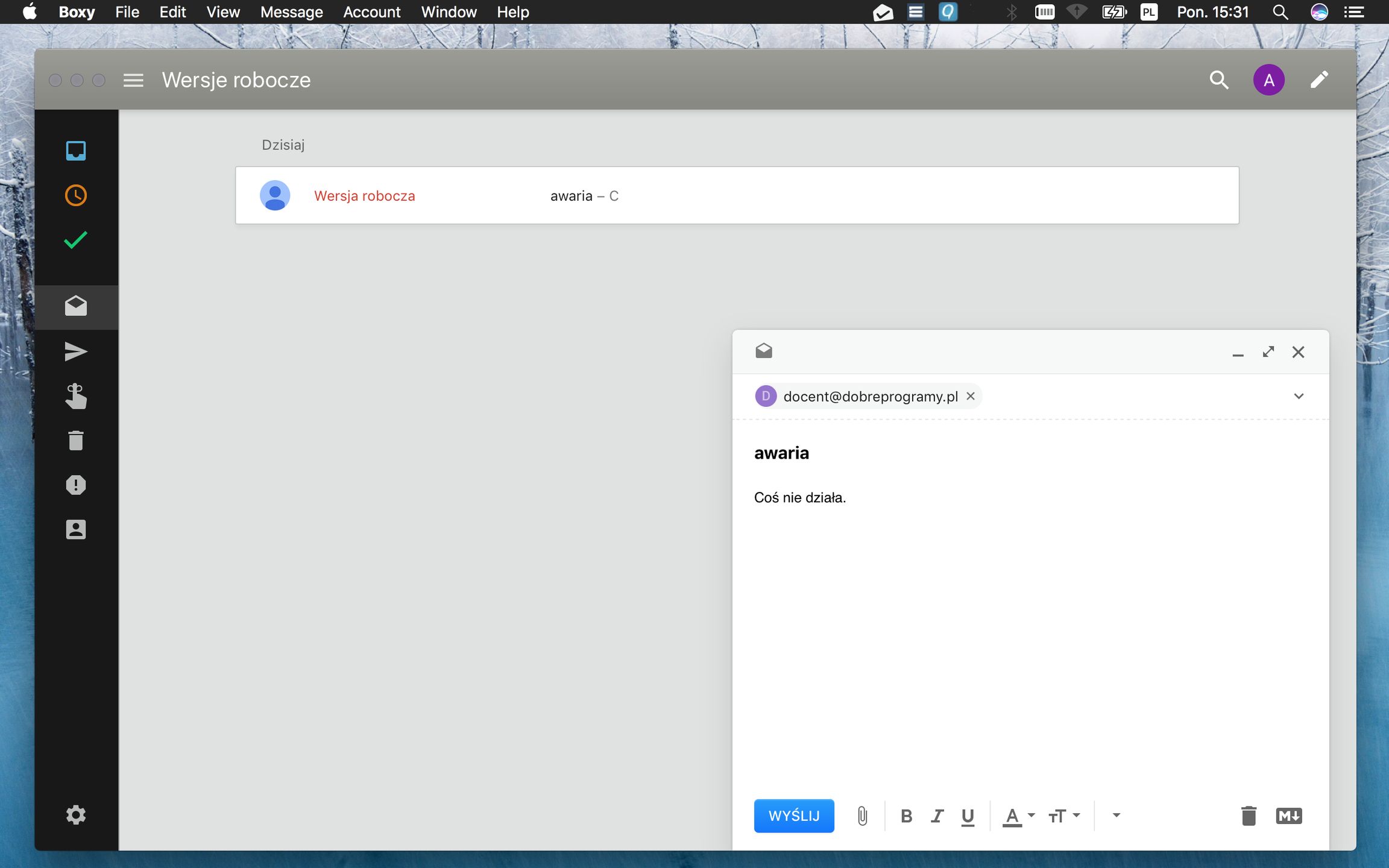Remove docent@dobreprogramy.pl recipient chip
Screen dimensions: 1389x868
pos(971,396)
